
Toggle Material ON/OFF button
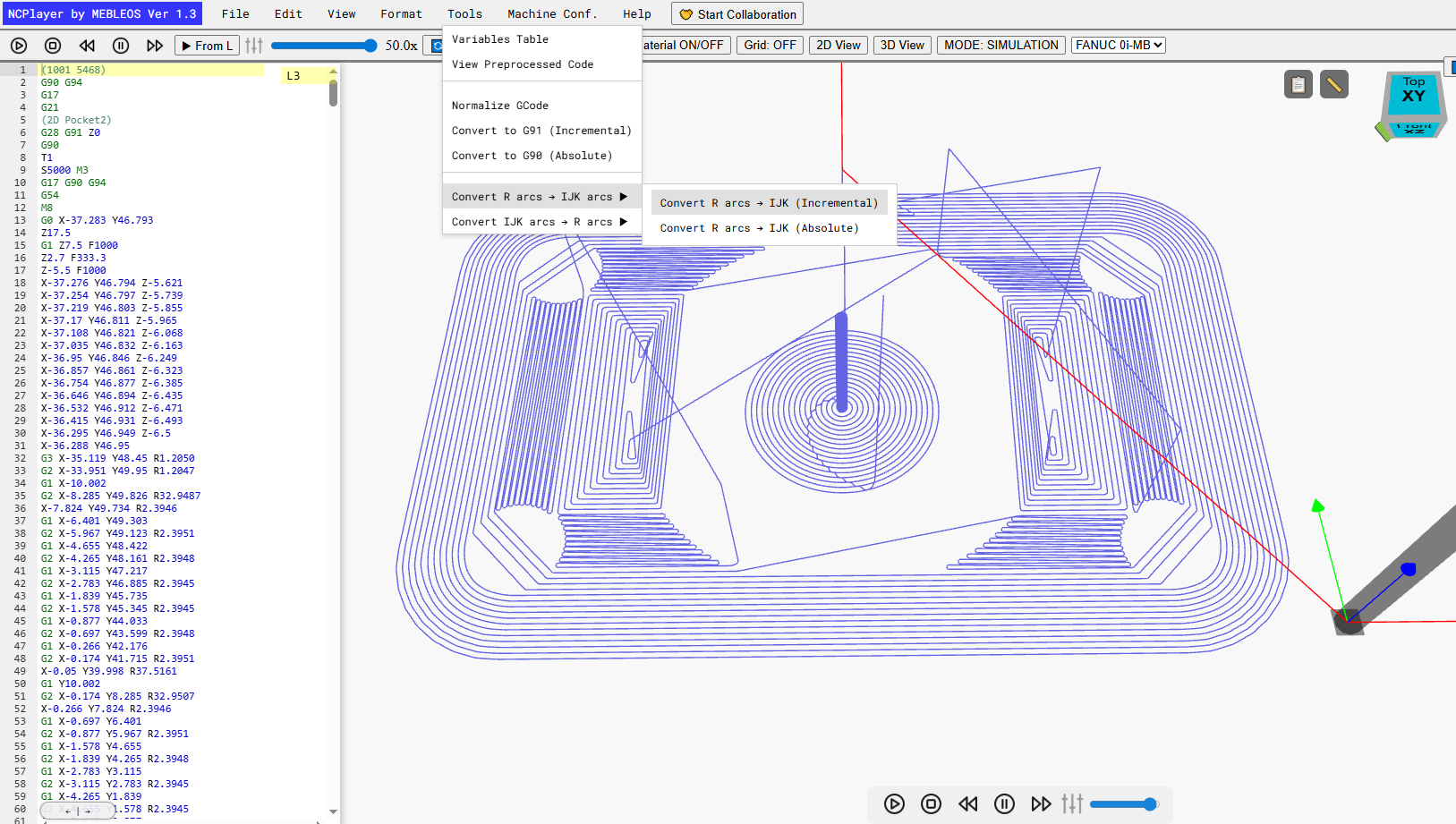pos(686,45)
